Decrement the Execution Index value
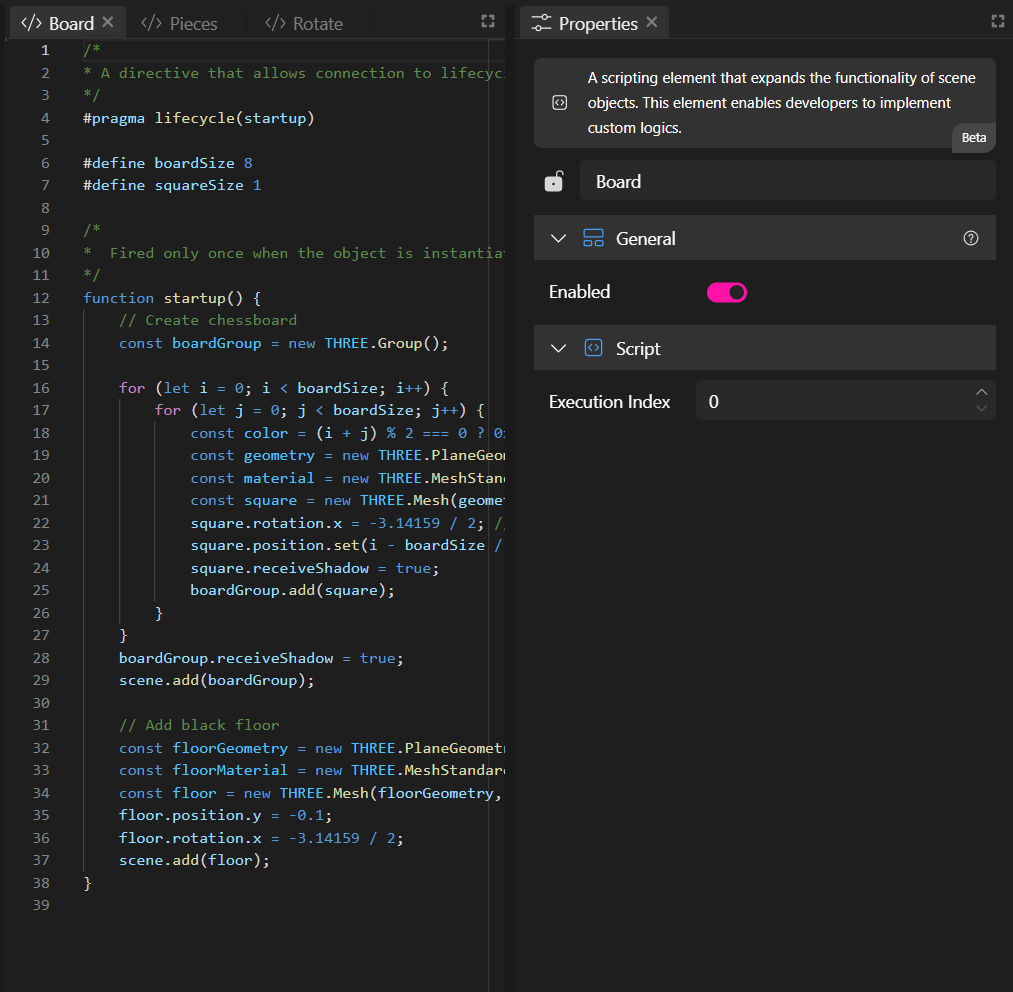The height and width of the screenshot is (992, 1013). click(x=982, y=409)
